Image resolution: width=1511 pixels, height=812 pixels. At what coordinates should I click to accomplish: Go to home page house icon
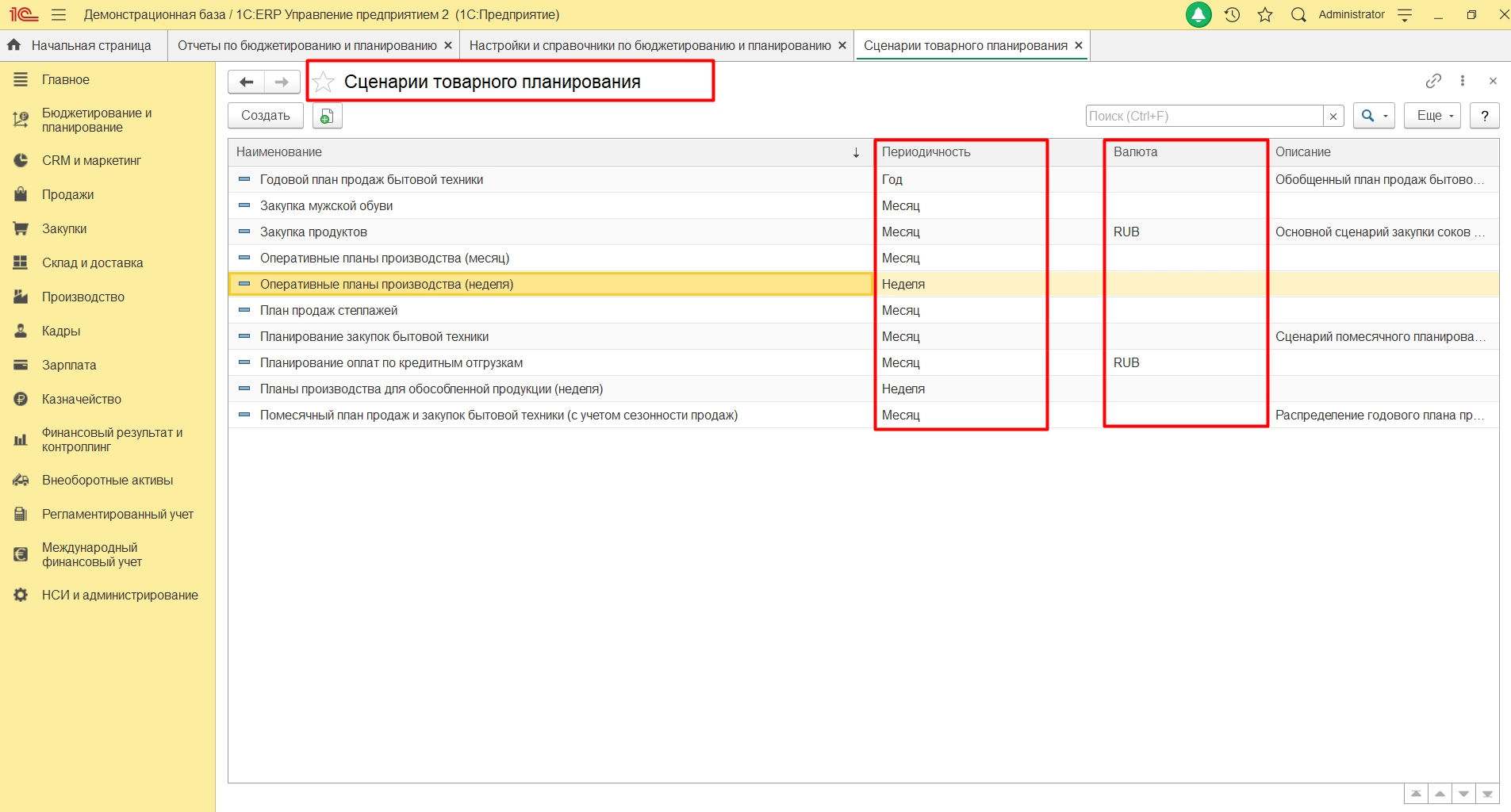14,45
